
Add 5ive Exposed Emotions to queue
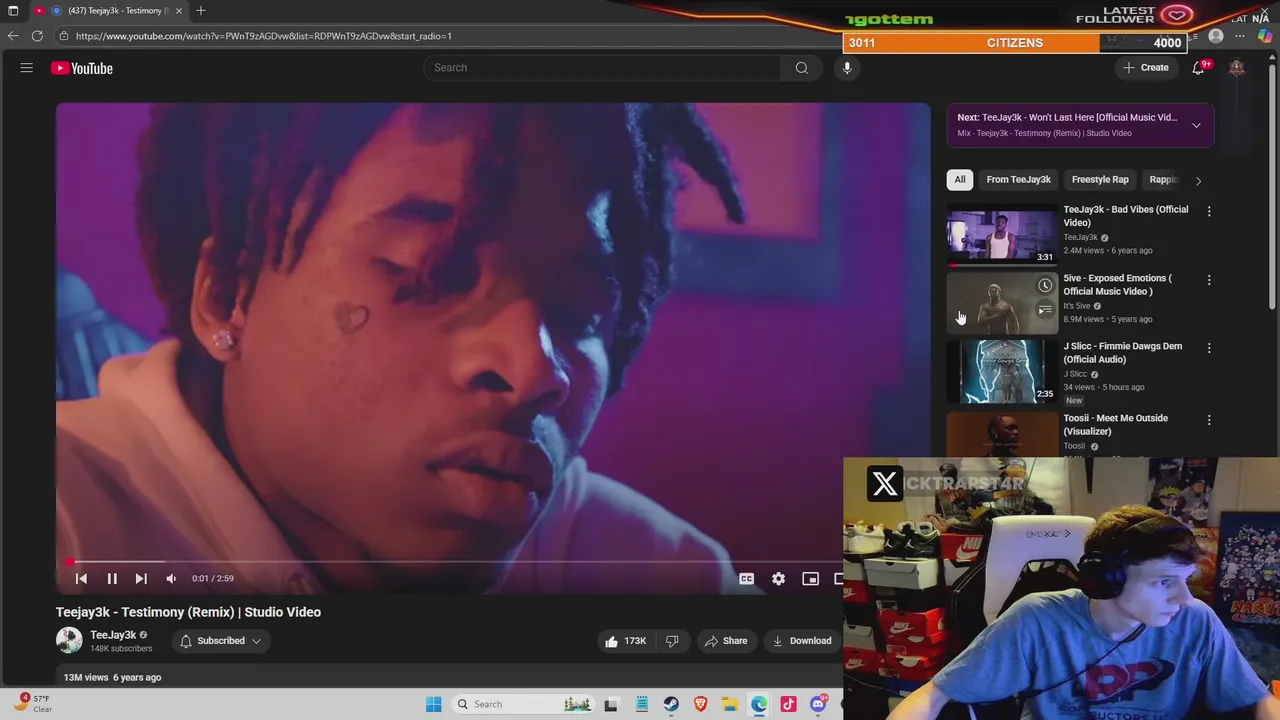click(1045, 310)
